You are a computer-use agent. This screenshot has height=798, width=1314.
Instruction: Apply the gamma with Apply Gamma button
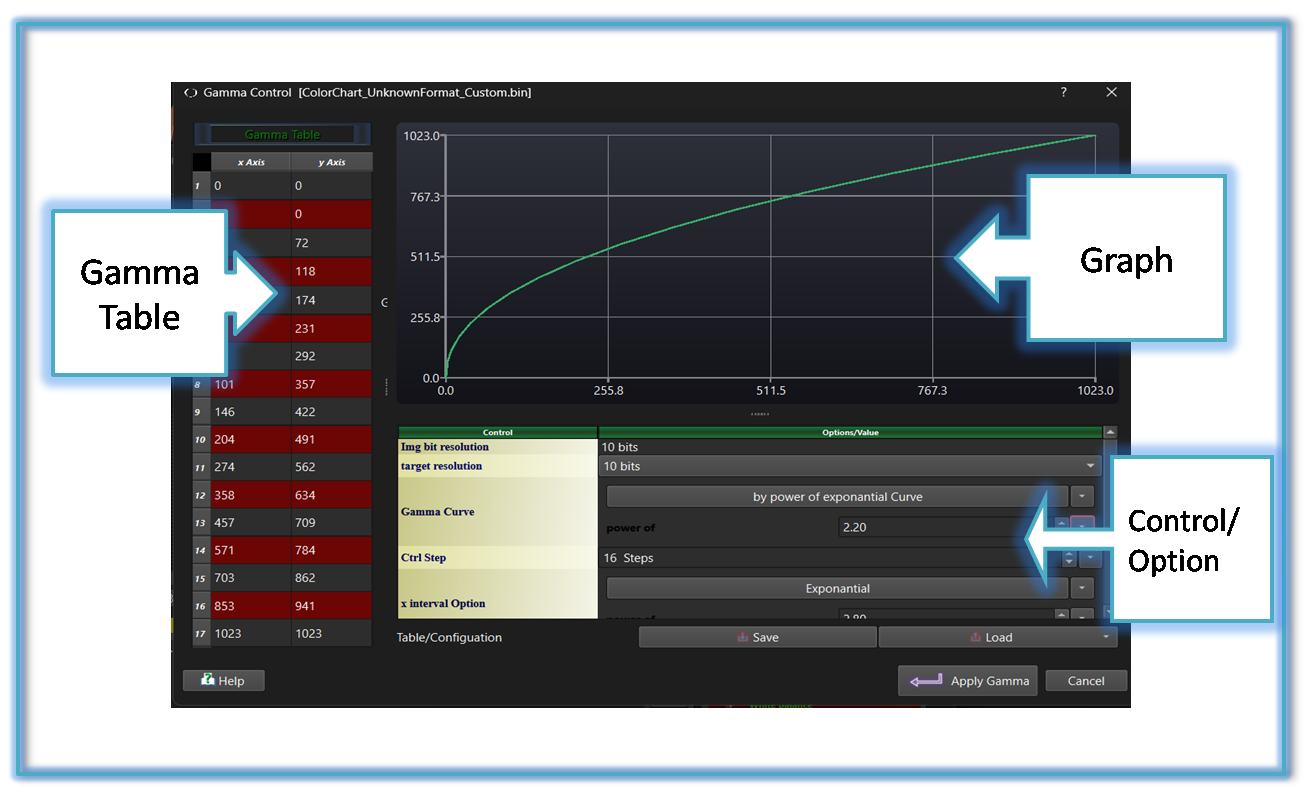[967, 681]
